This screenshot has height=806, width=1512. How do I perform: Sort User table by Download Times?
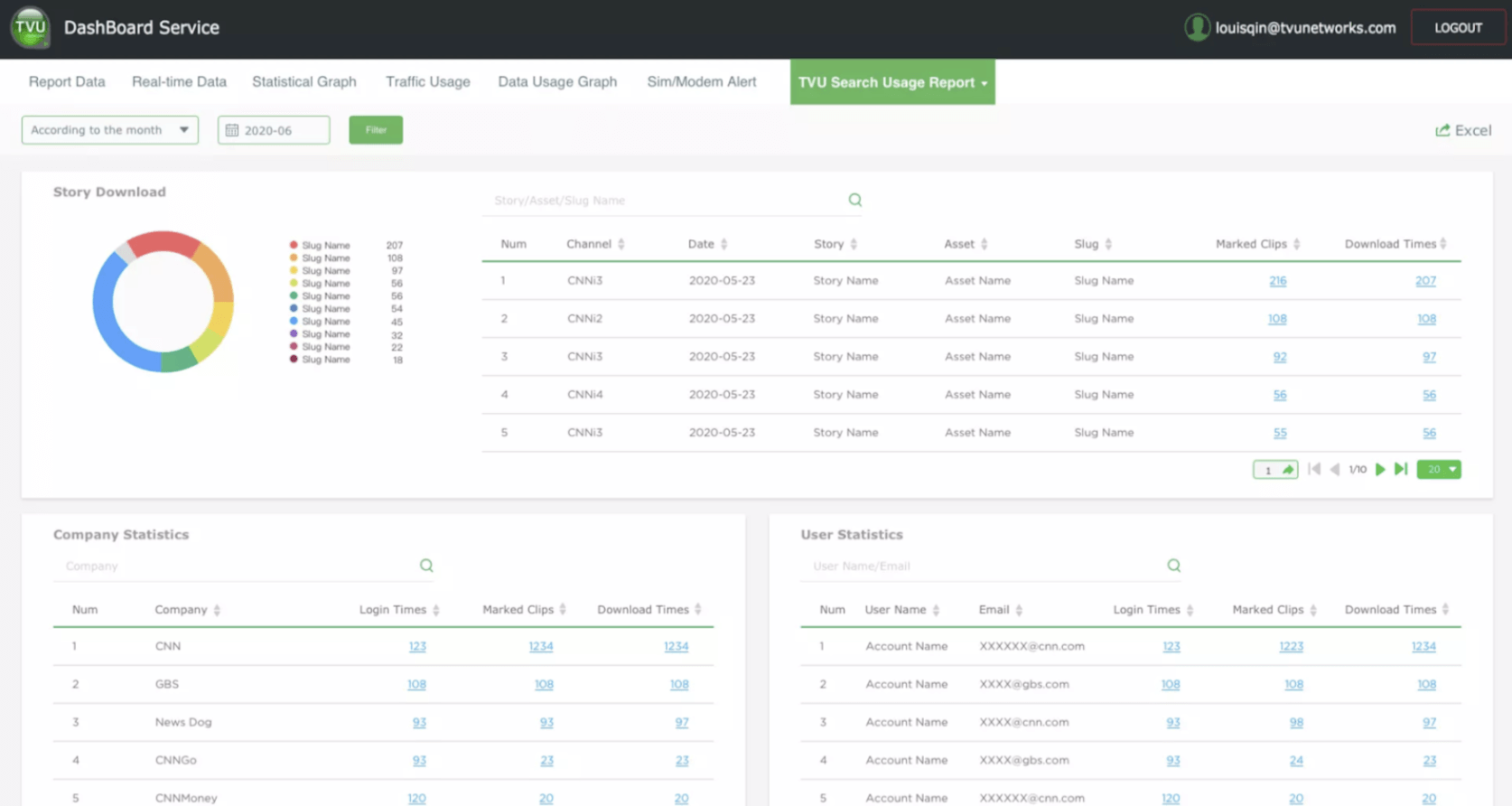(1445, 610)
